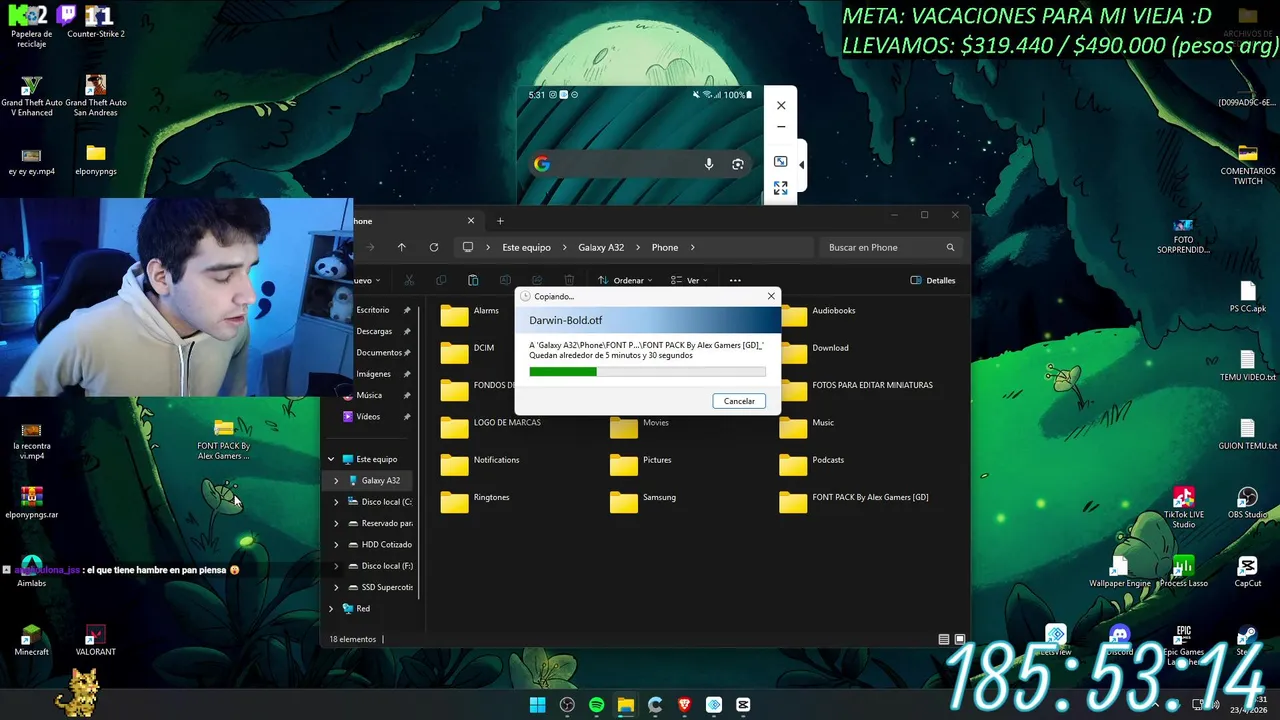This screenshot has height=720, width=1280.
Task: Open the Wallpaper Engine desktop shortcut
Action: [x=1120, y=572]
